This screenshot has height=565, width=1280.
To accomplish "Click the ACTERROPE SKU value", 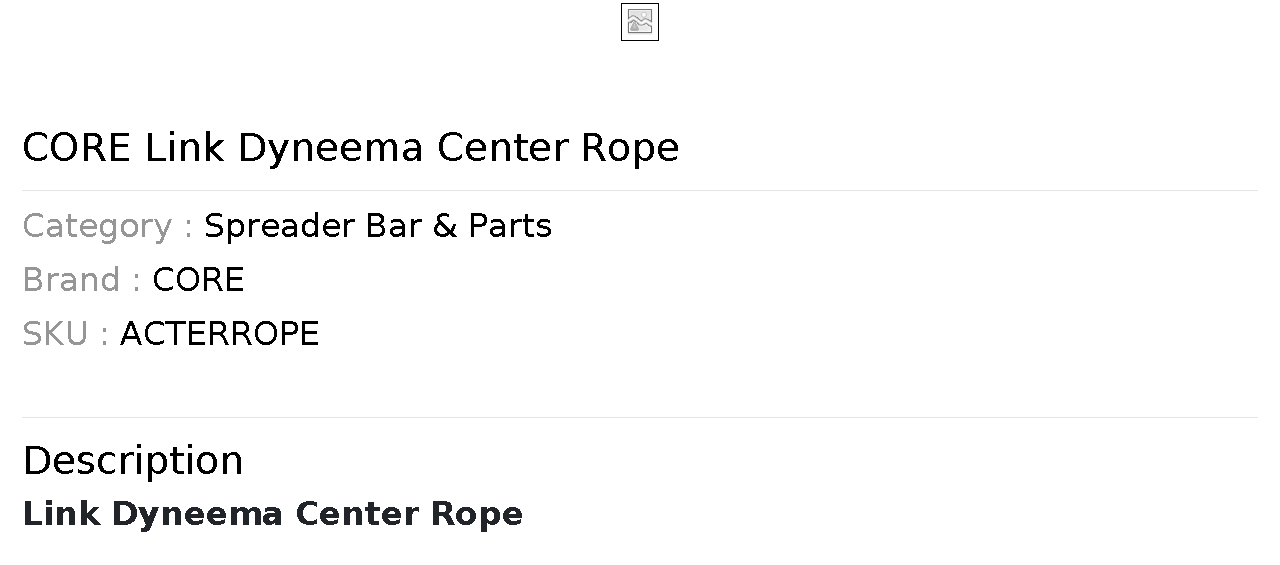I will [x=219, y=334].
